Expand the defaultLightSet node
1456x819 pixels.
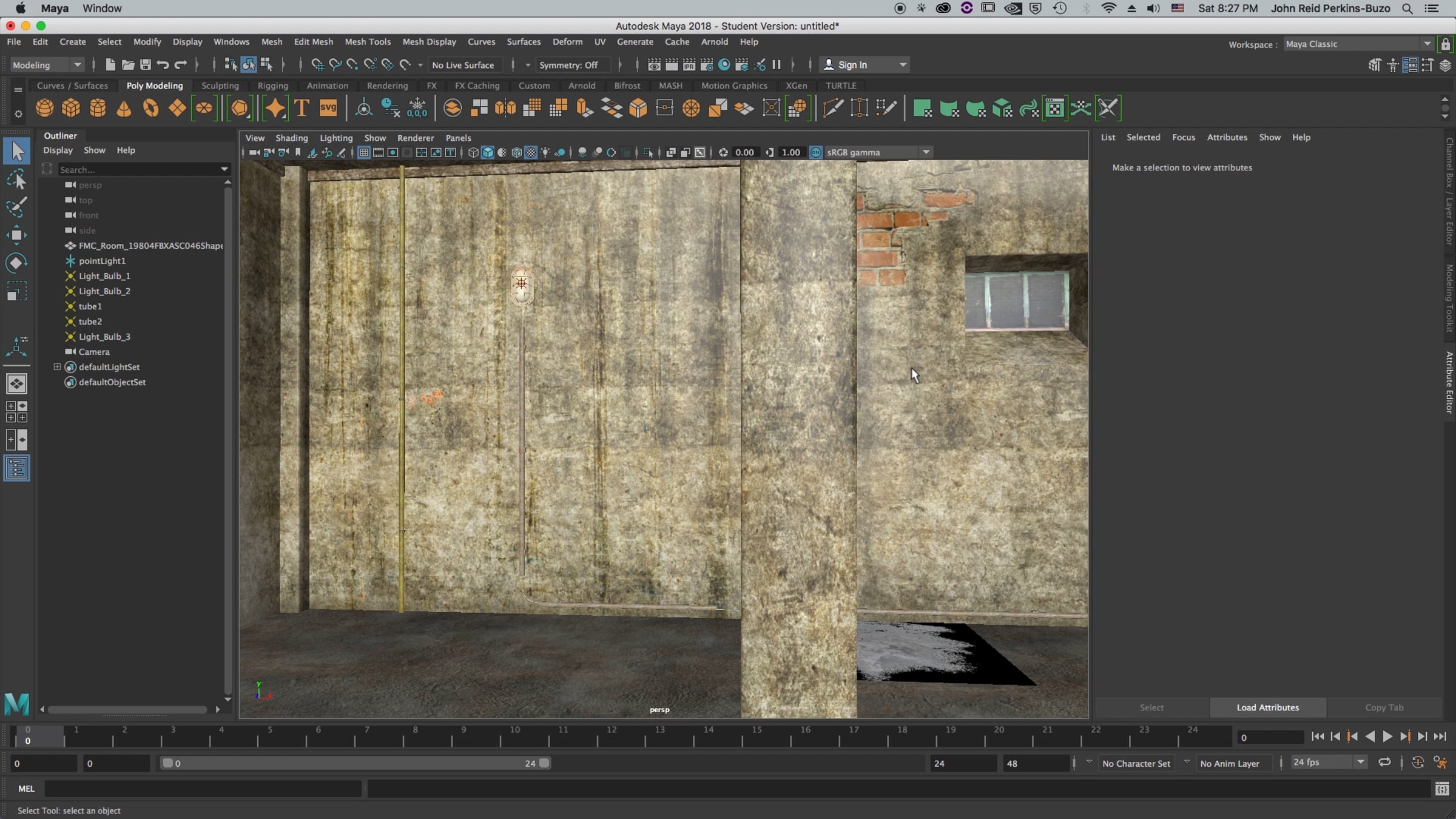click(x=57, y=367)
